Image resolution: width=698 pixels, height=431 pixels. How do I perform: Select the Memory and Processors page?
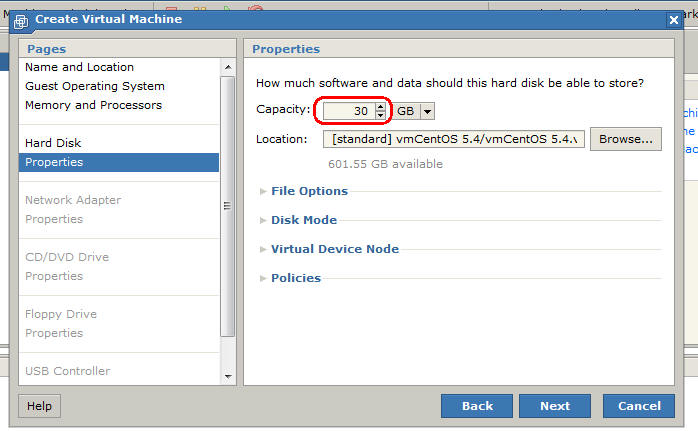tap(93, 105)
